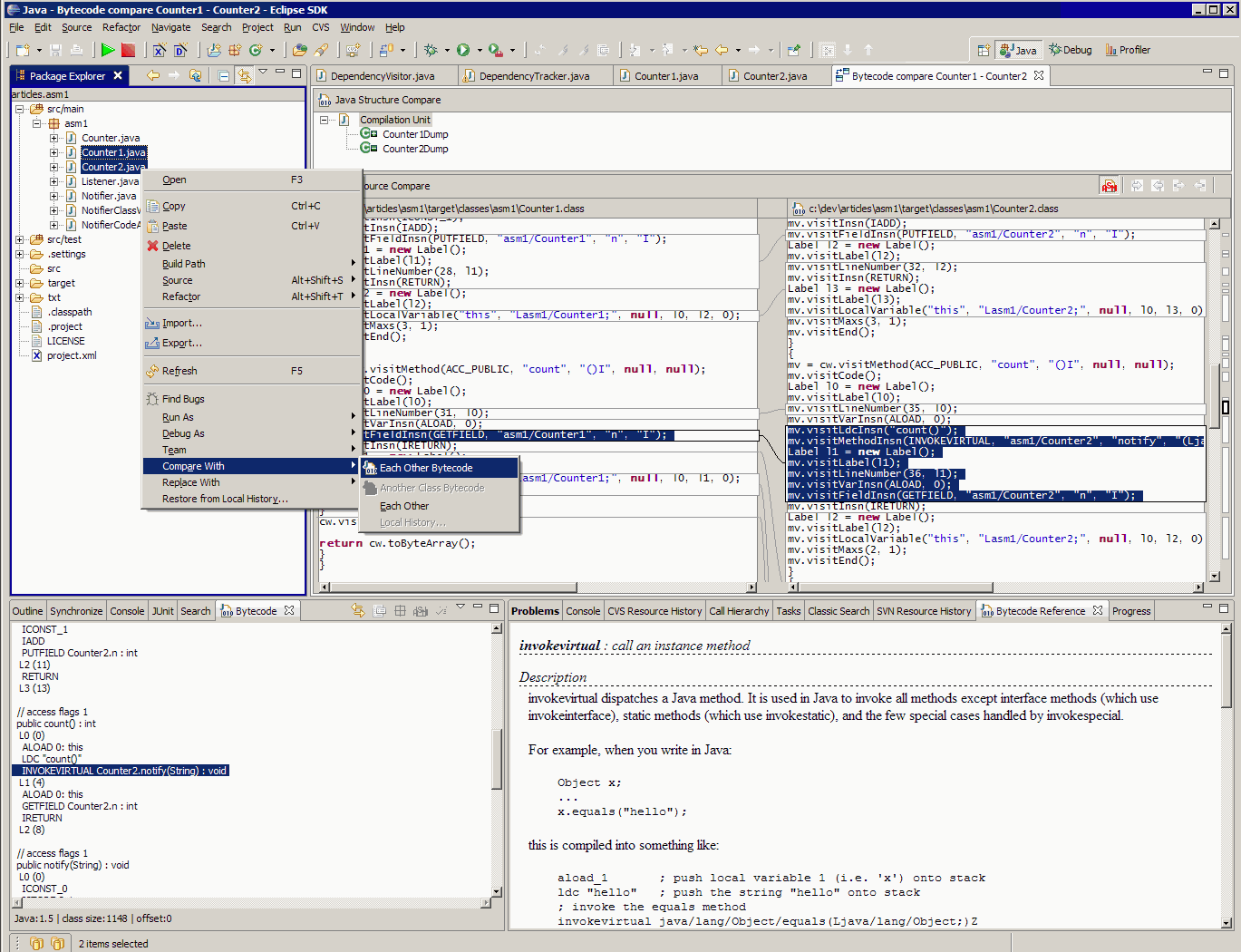Image resolution: width=1241 pixels, height=952 pixels.
Task: Toggle Link with Editor in Package Explorer
Action: [x=244, y=76]
